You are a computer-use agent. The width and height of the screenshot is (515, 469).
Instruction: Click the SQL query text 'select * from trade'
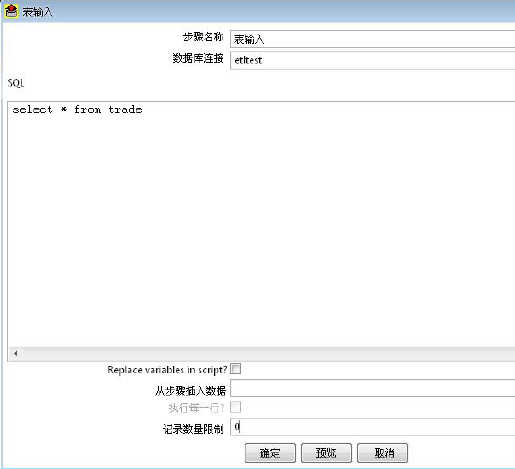(77, 110)
